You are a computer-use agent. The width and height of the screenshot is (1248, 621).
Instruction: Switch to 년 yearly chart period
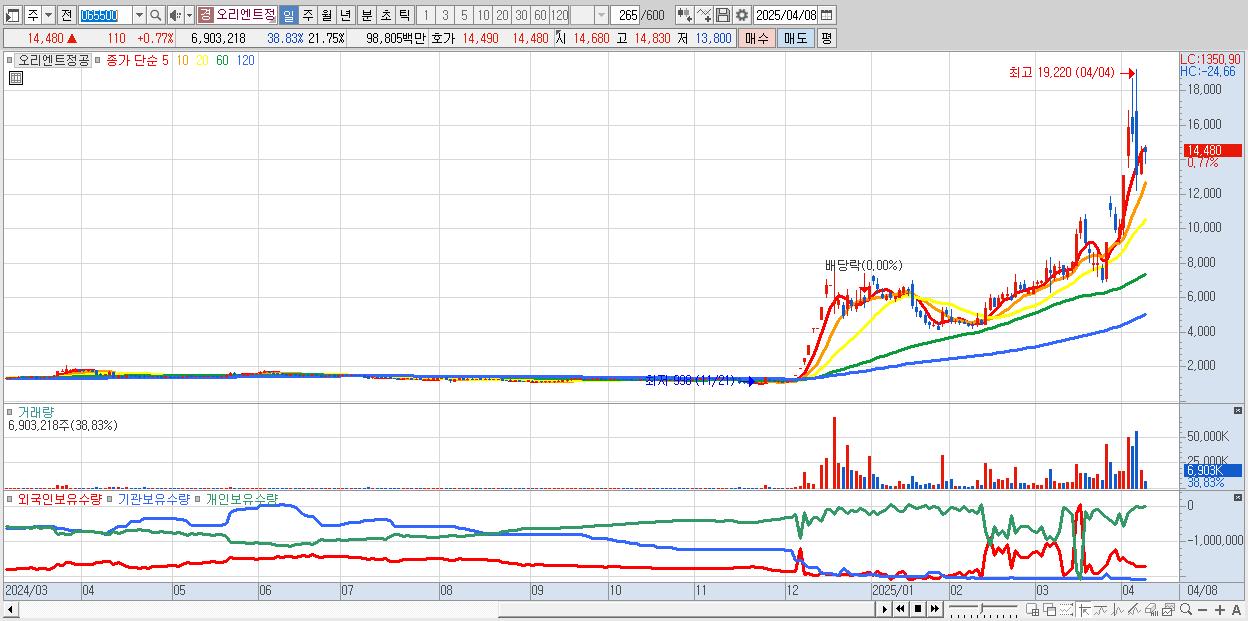point(345,15)
